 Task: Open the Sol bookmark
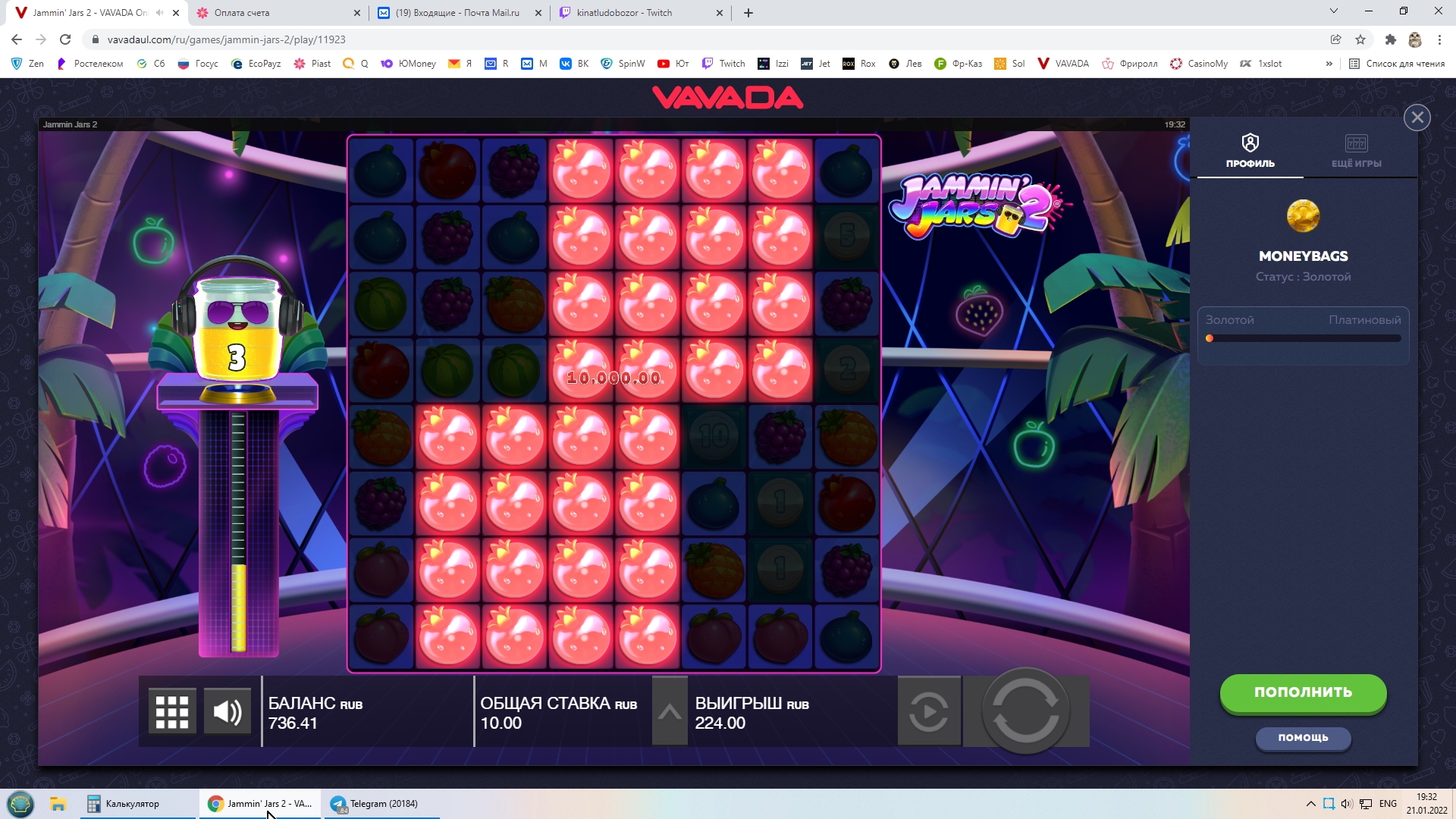(1009, 64)
